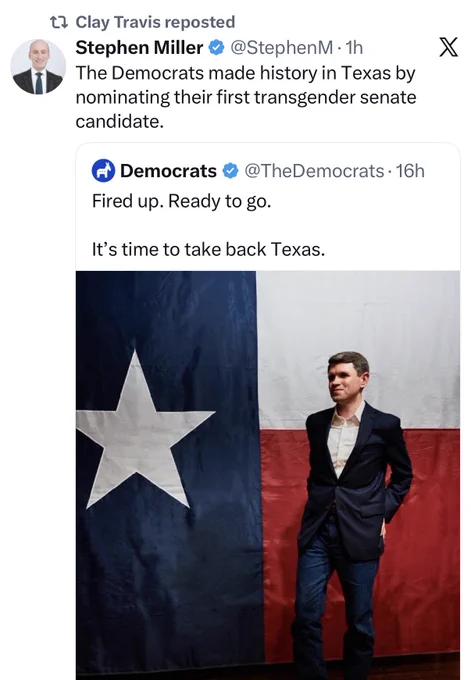Click the X logo icon
This screenshot has height=680, width=471.
[448, 47]
